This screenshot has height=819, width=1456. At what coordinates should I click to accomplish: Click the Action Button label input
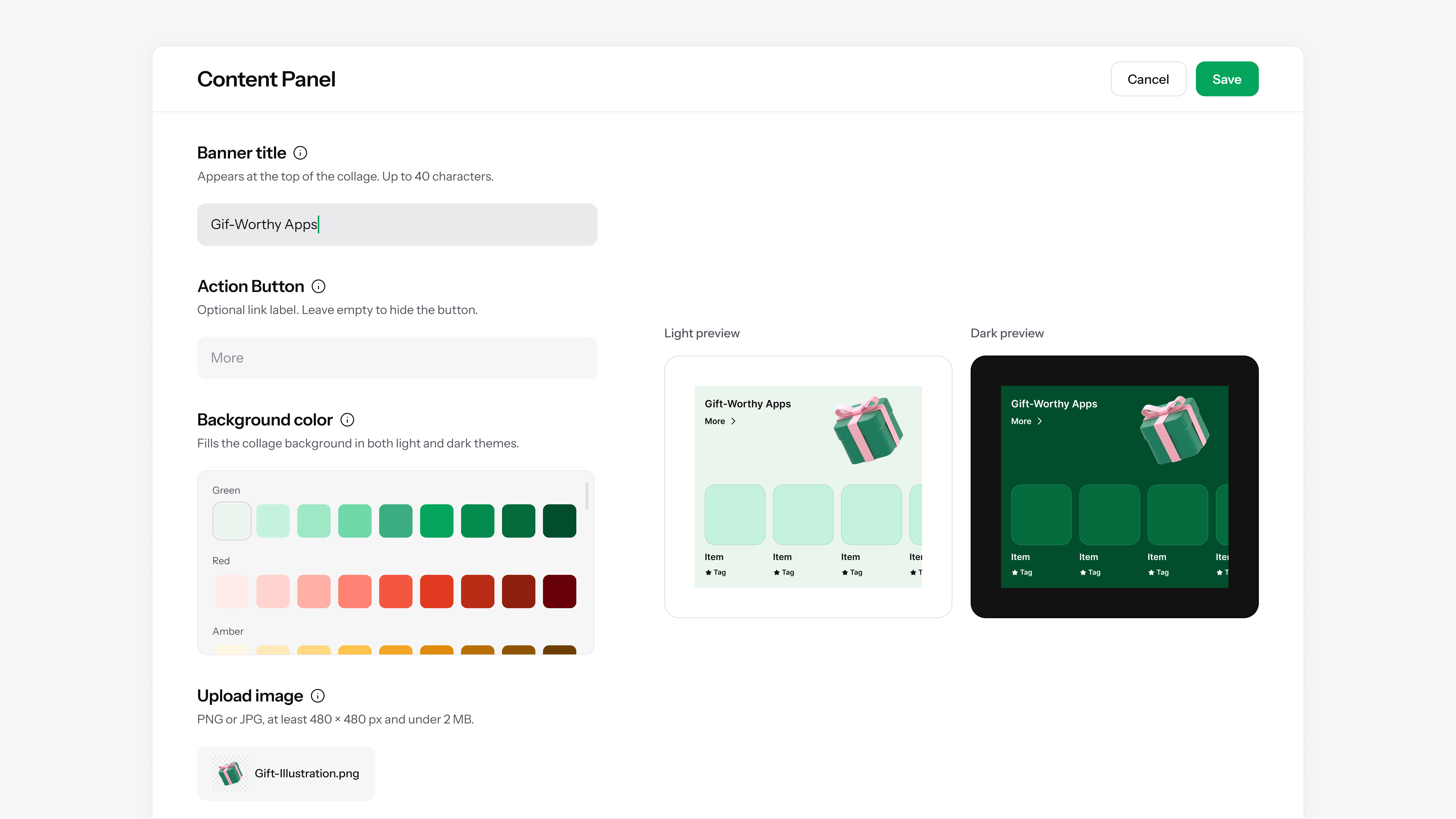[397, 358]
